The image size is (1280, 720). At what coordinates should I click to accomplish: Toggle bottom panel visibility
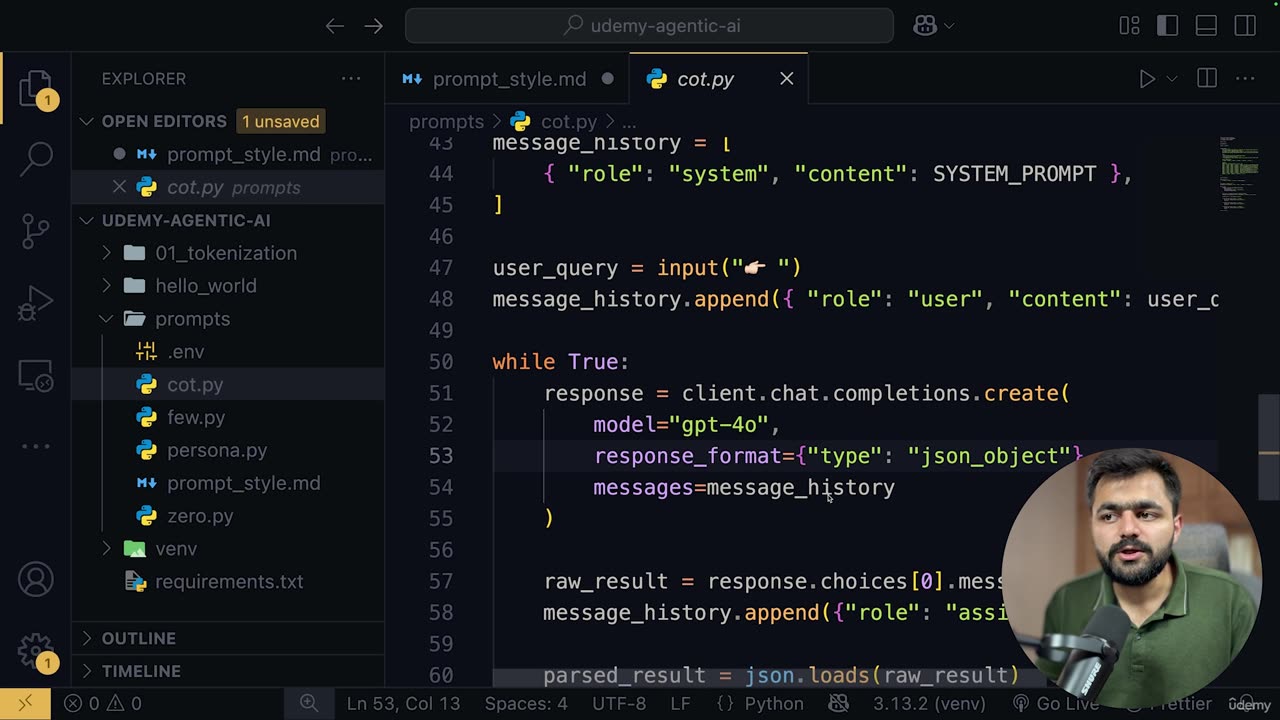[1207, 26]
